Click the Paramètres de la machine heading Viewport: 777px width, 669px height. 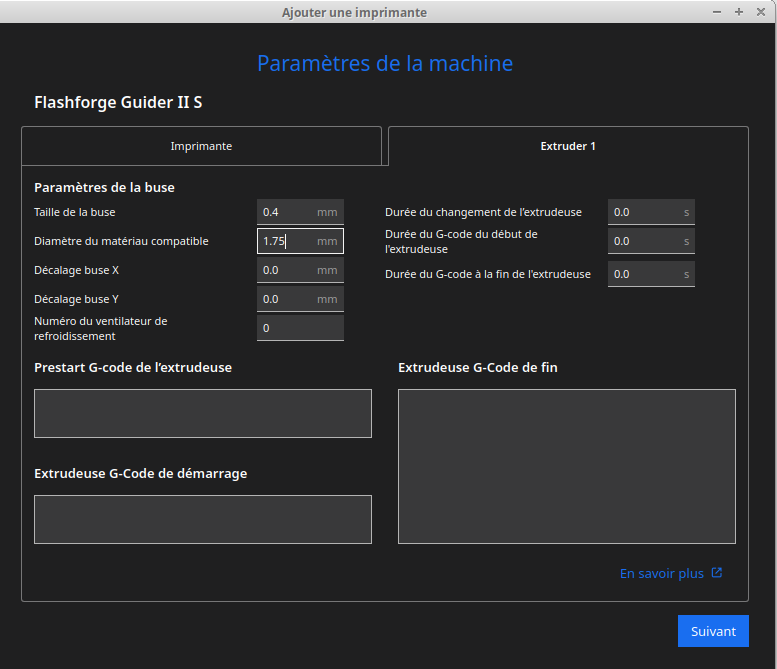(x=385, y=63)
